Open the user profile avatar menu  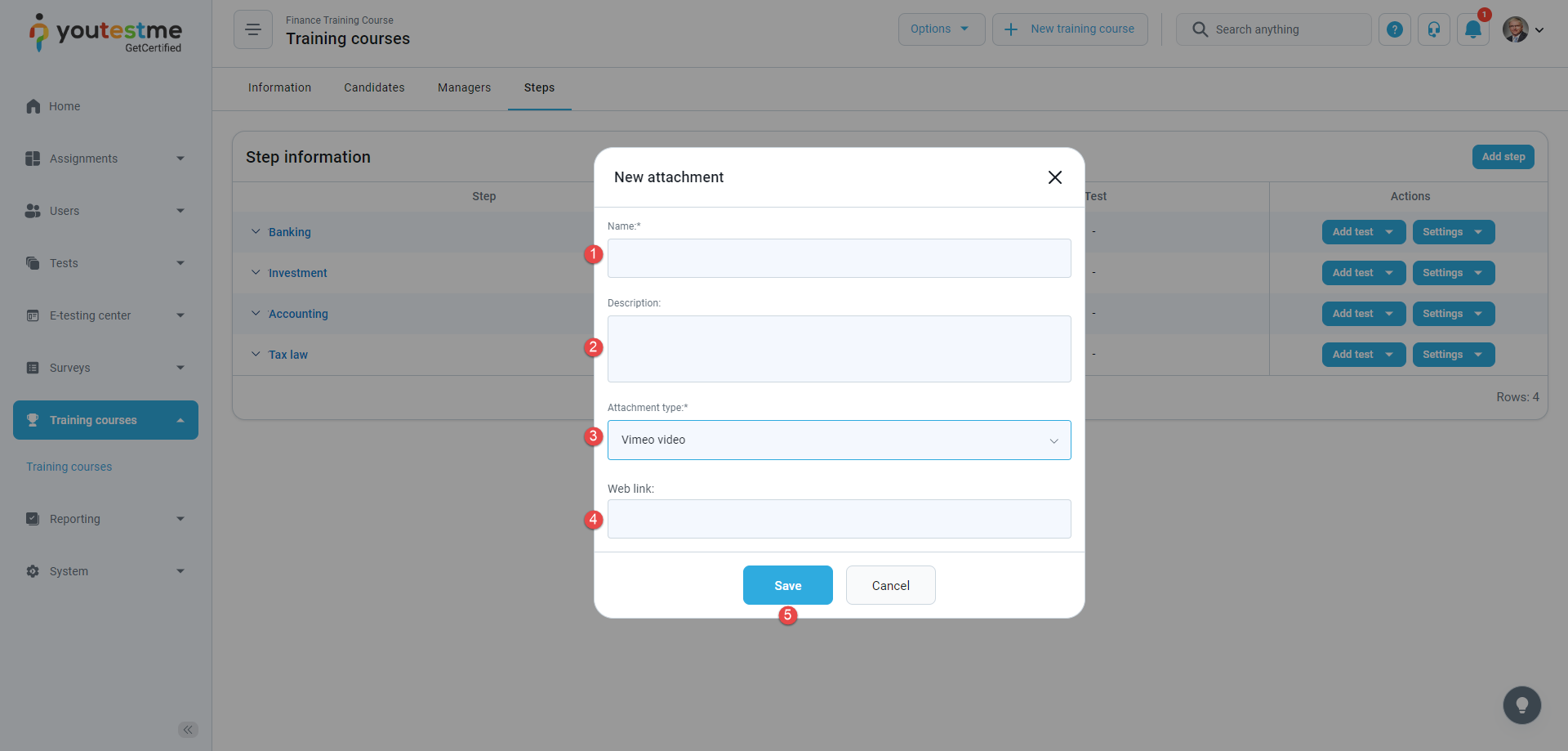coord(1522,30)
